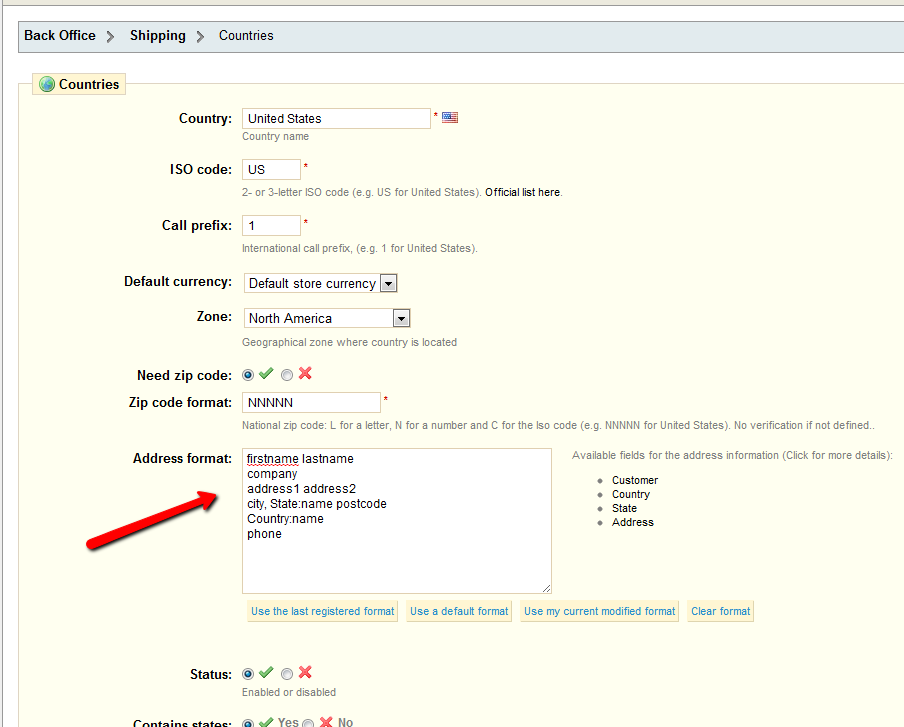Image resolution: width=904 pixels, height=727 pixels.
Task: Enable the Status radio button
Action: tap(248, 674)
